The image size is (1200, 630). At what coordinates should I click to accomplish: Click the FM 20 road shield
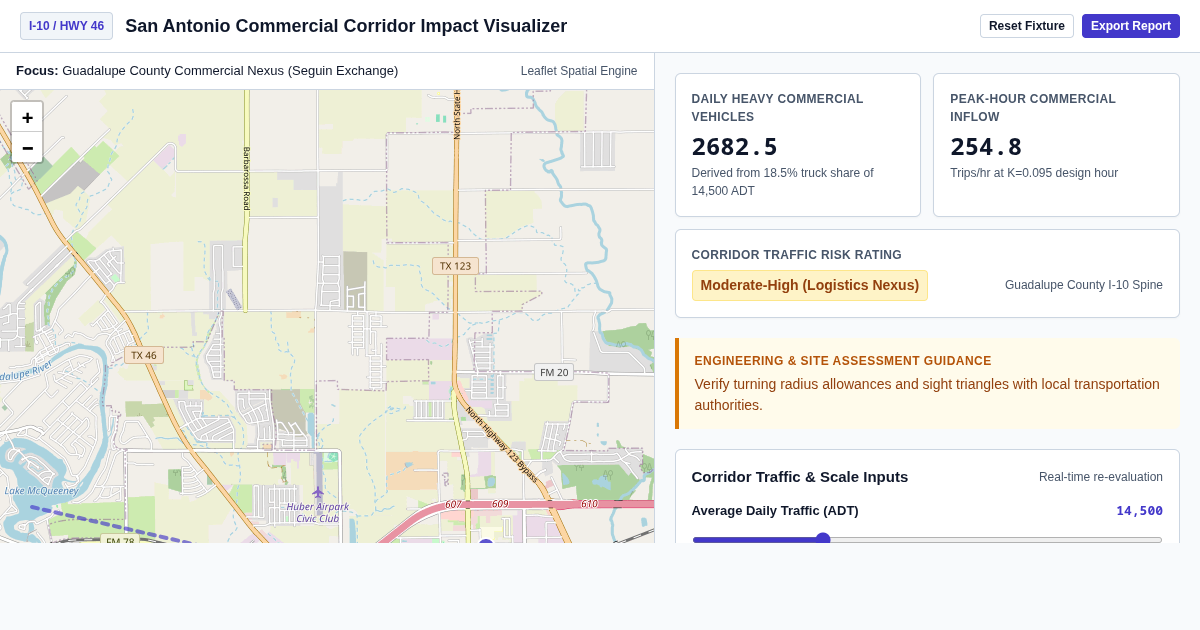click(554, 372)
